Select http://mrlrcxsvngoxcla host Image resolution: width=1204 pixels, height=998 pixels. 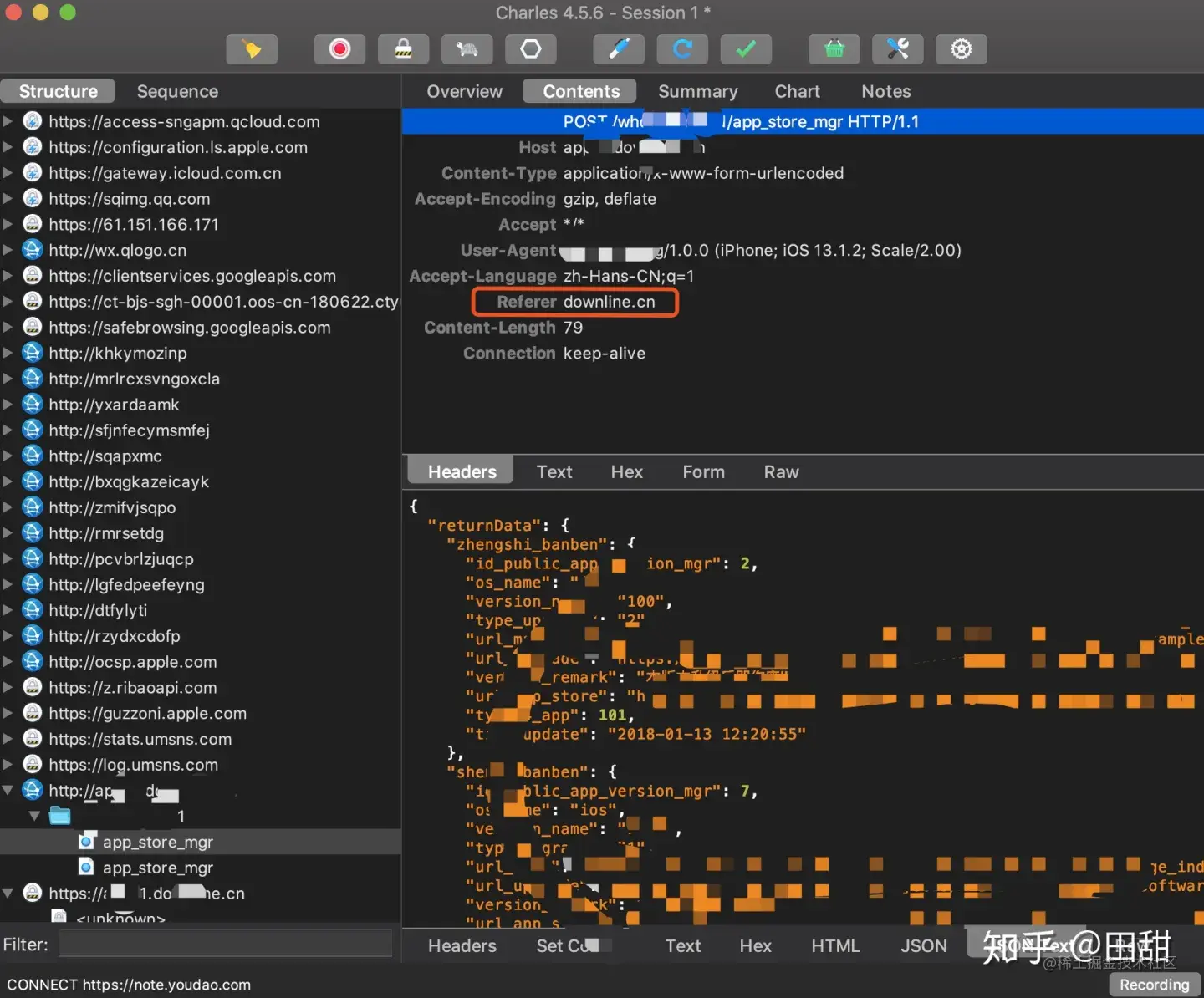tap(135, 379)
